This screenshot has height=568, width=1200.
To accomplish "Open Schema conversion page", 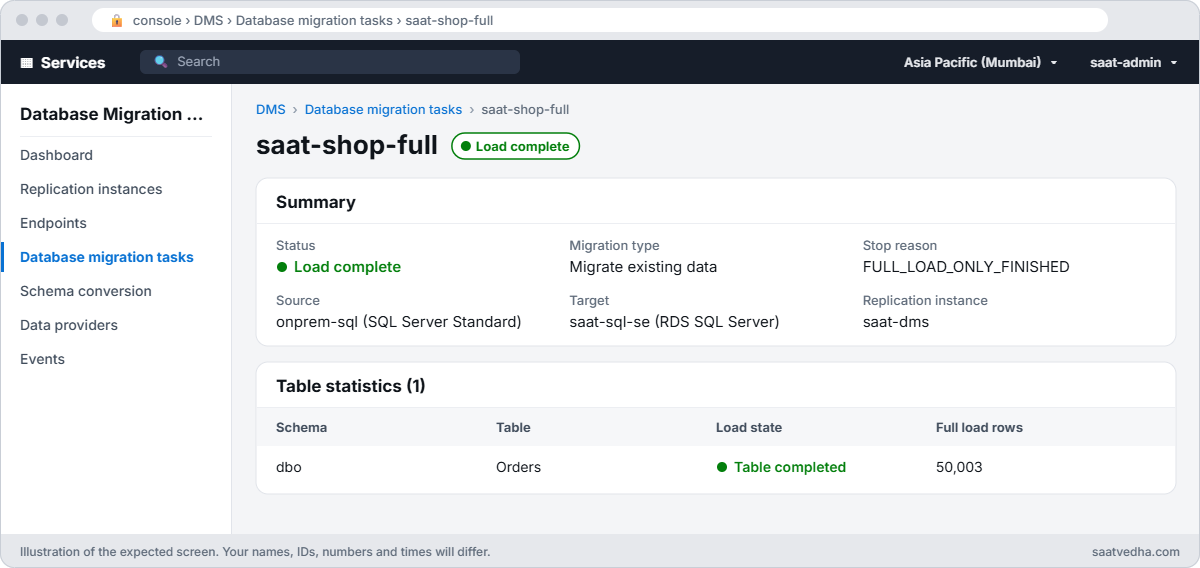I will [x=86, y=291].
